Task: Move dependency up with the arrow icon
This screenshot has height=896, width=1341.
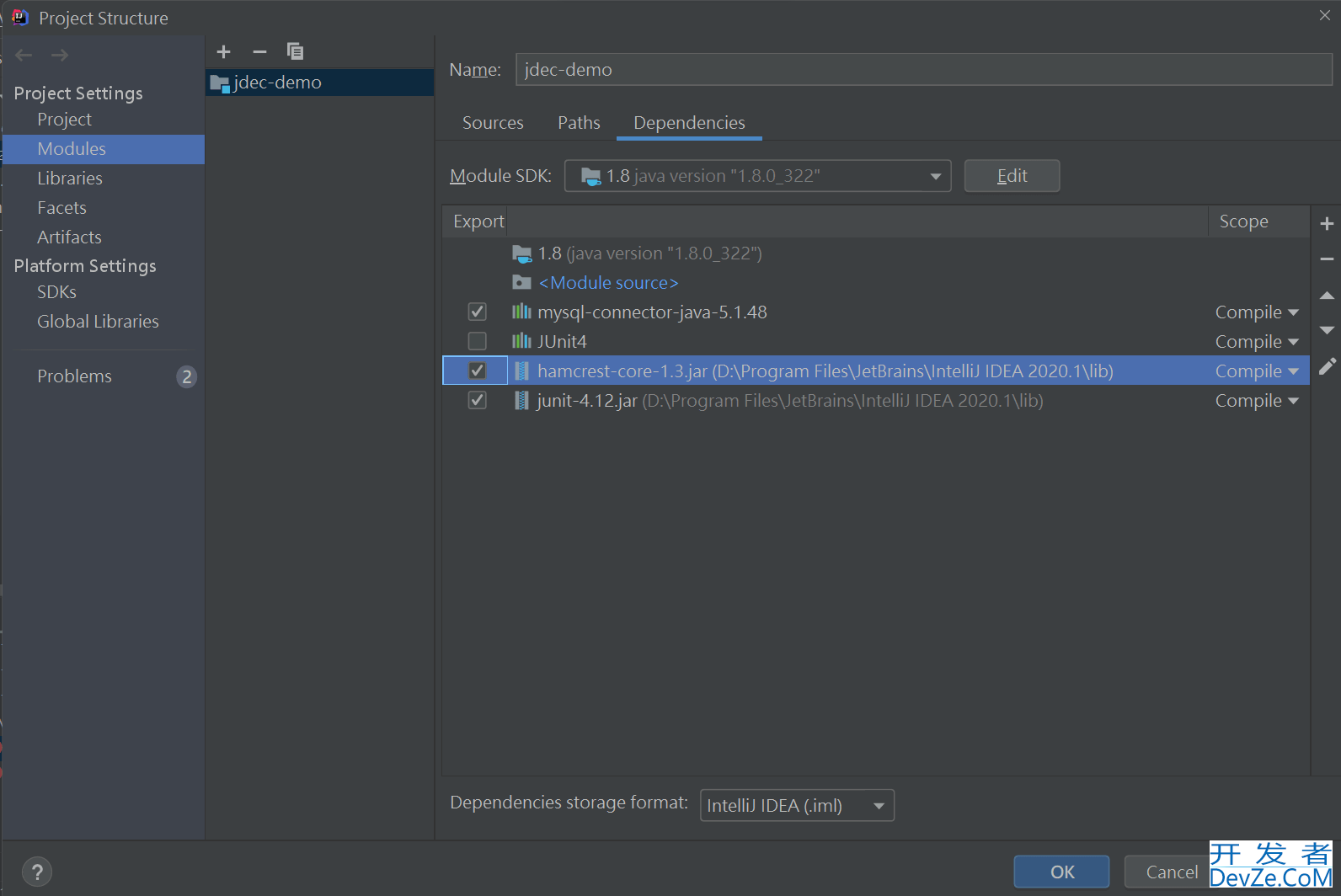Action: (x=1327, y=296)
